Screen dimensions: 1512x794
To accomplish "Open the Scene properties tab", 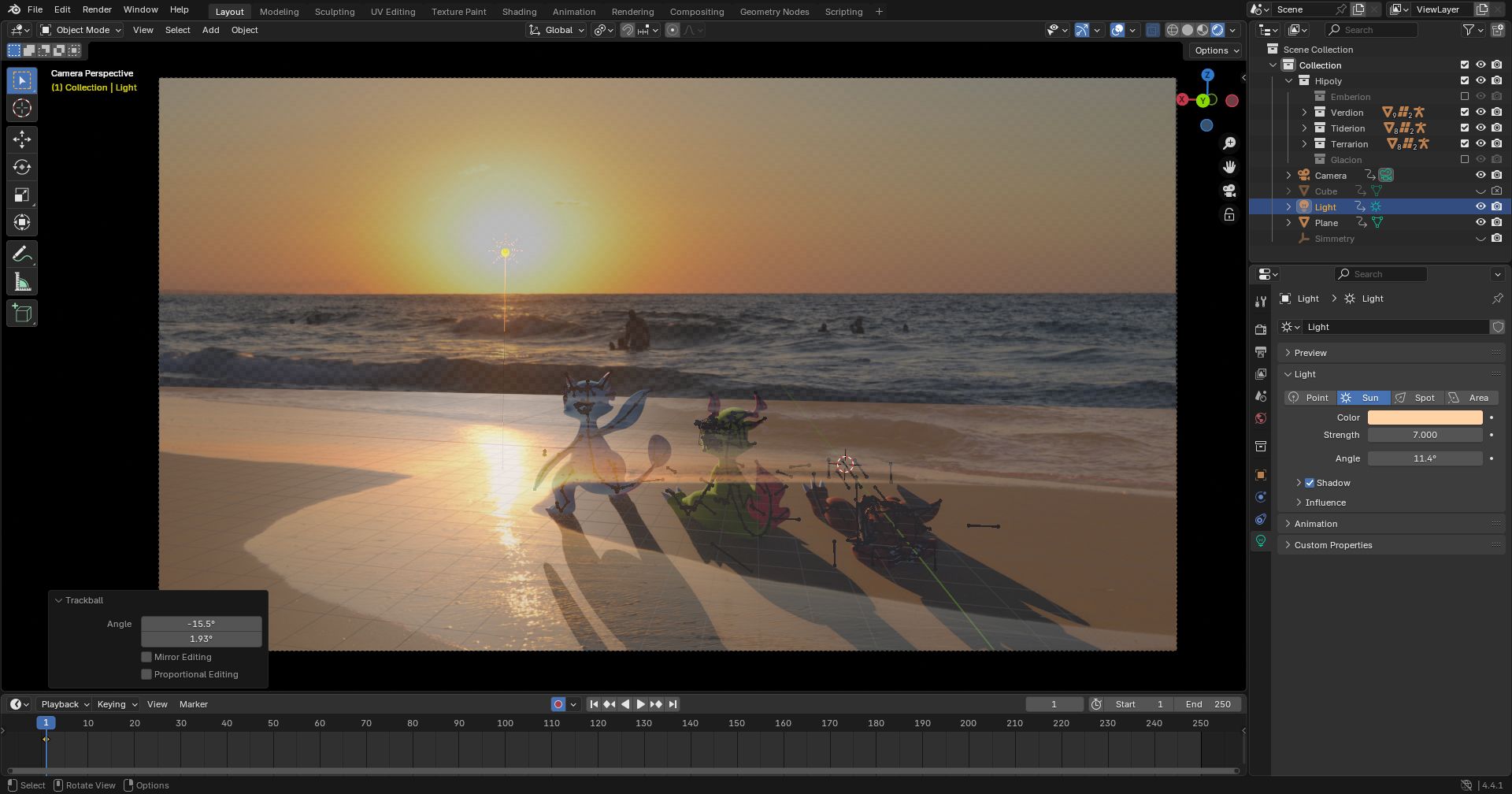I will coord(1261,395).
